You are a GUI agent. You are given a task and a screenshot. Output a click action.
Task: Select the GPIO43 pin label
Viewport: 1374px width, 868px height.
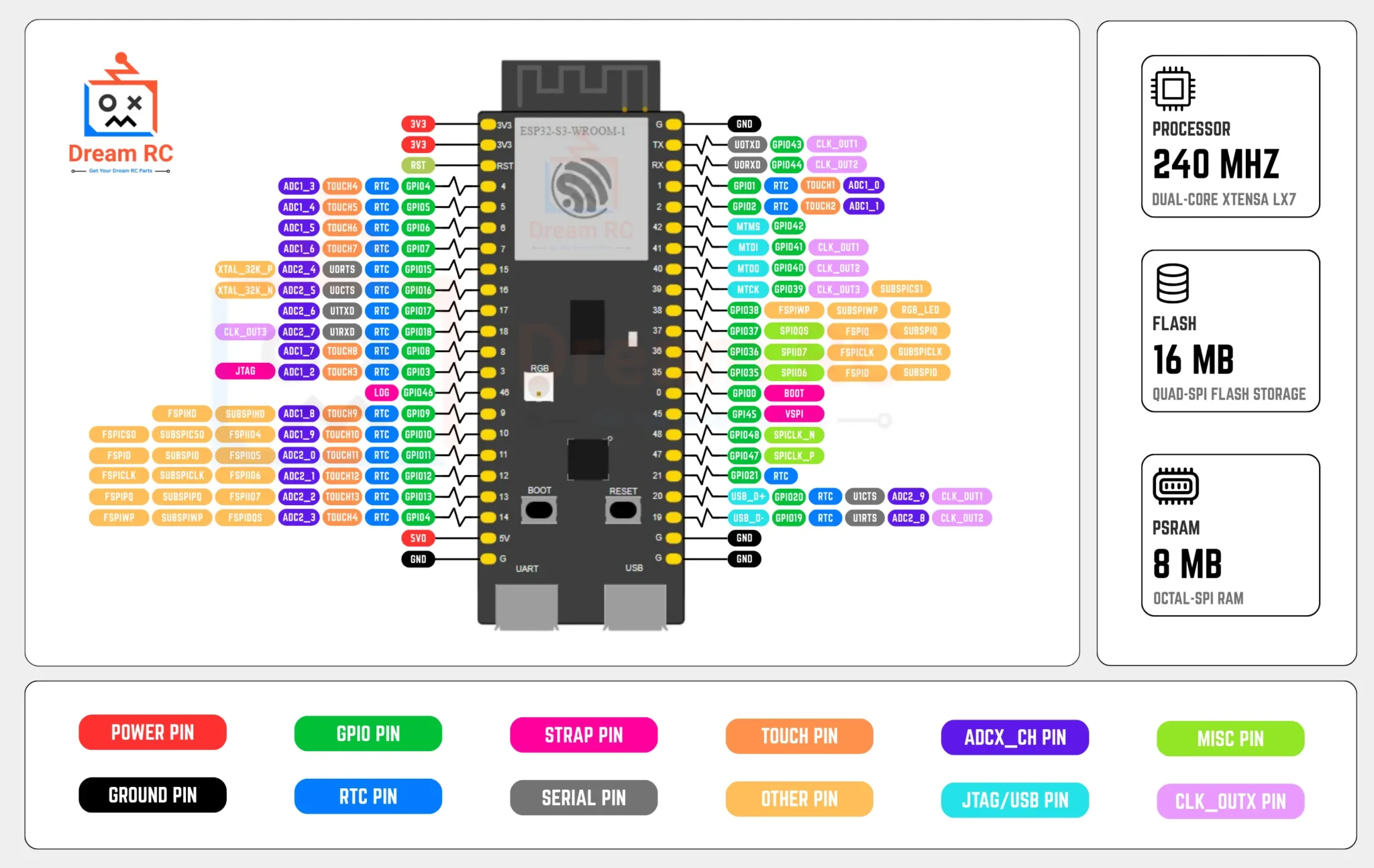[x=787, y=144]
